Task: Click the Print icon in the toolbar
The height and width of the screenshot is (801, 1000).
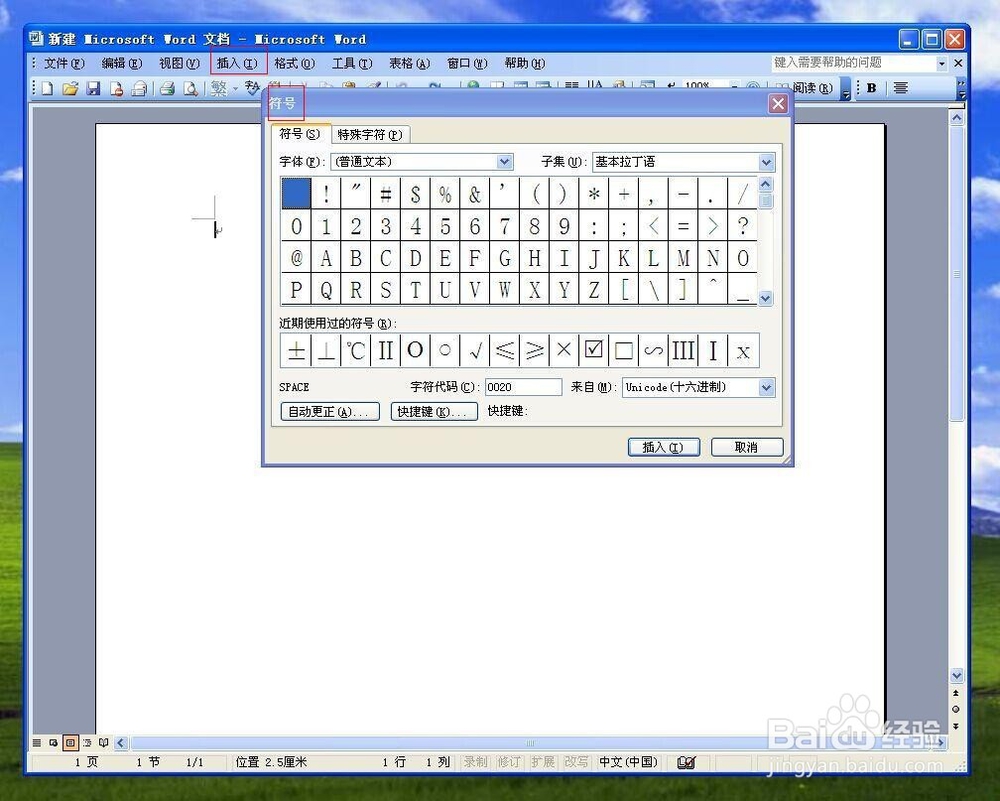Action: (168, 88)
